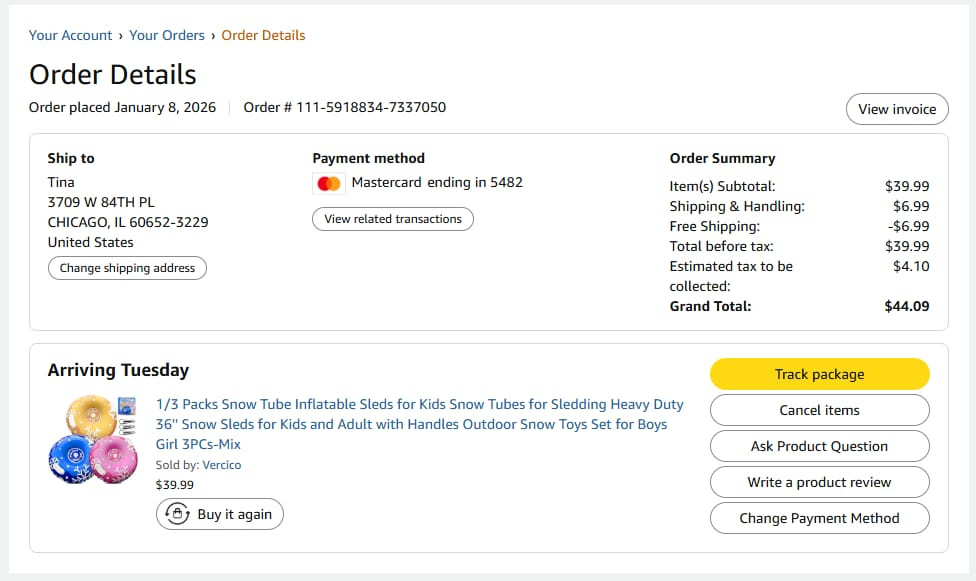This screenshot has height=581, width=976.
Task: Click the Order Details page heading
Action: pos(112,74)
